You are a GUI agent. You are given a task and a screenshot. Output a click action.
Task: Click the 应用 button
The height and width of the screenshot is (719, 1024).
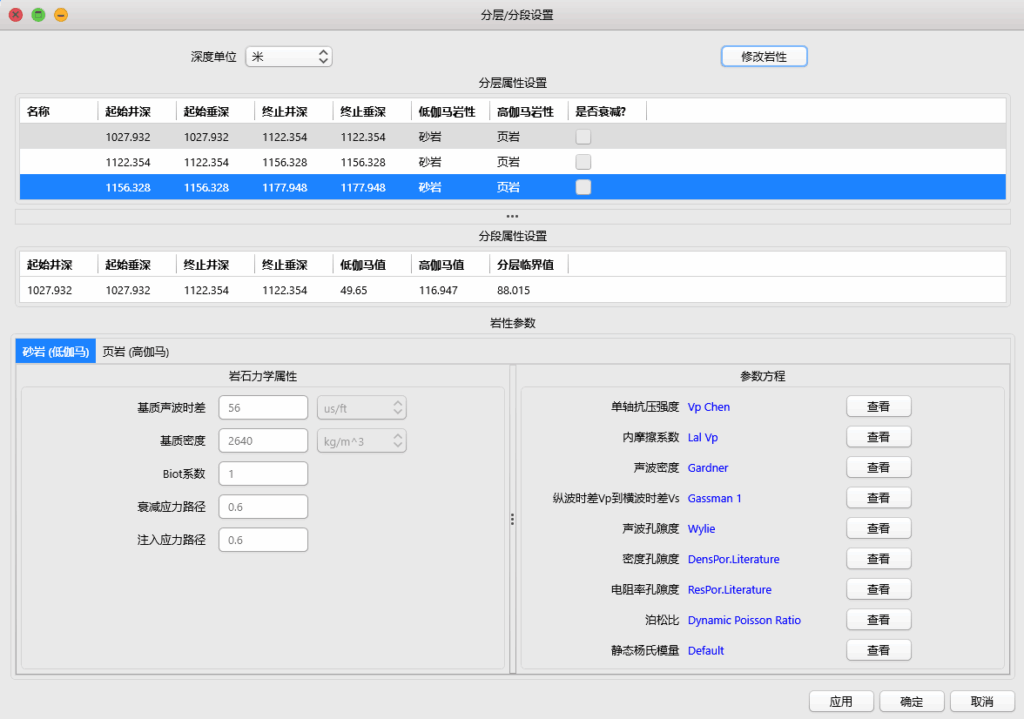(x=841, y=701)
